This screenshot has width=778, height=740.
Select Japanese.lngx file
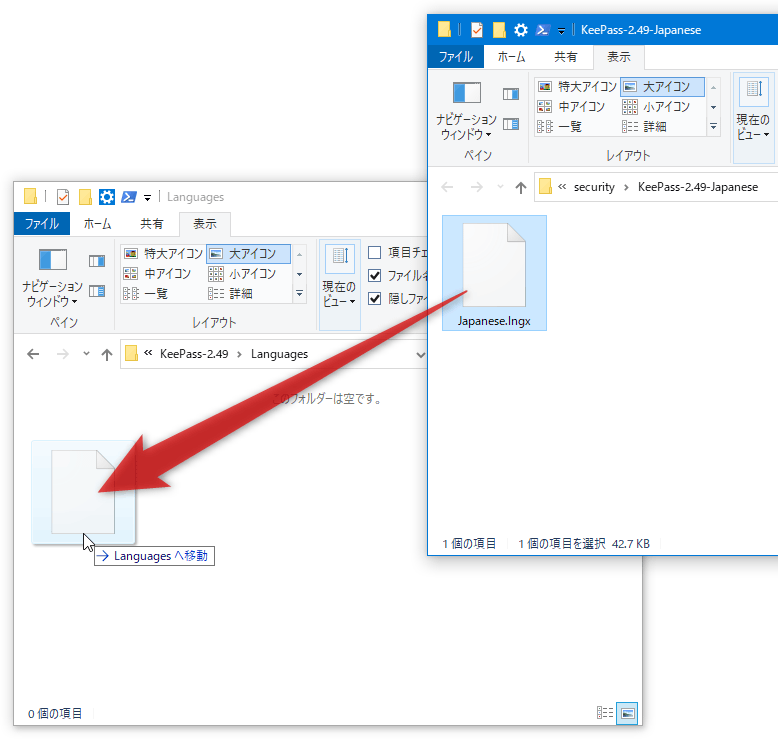click(x=494, y=273)
